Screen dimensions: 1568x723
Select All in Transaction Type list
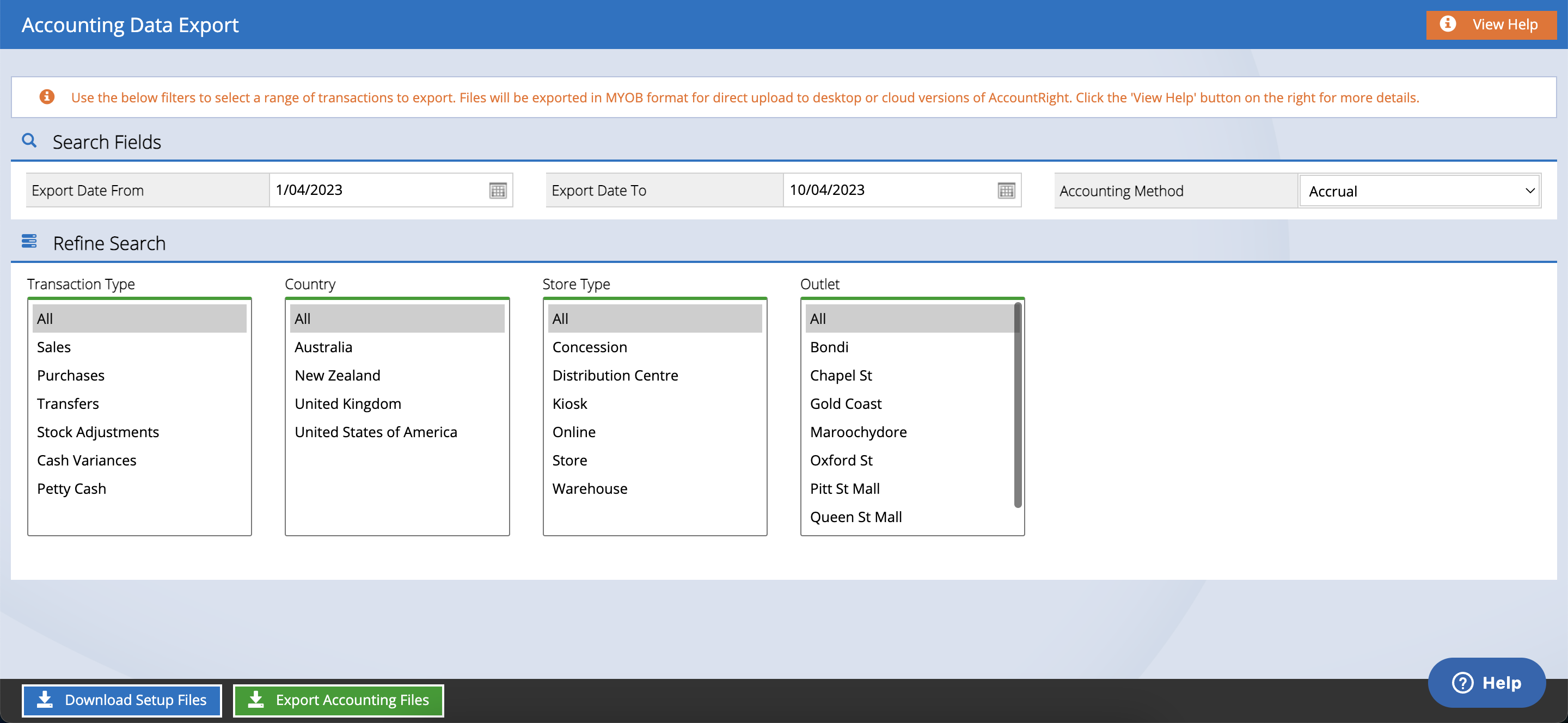[139, 318]
